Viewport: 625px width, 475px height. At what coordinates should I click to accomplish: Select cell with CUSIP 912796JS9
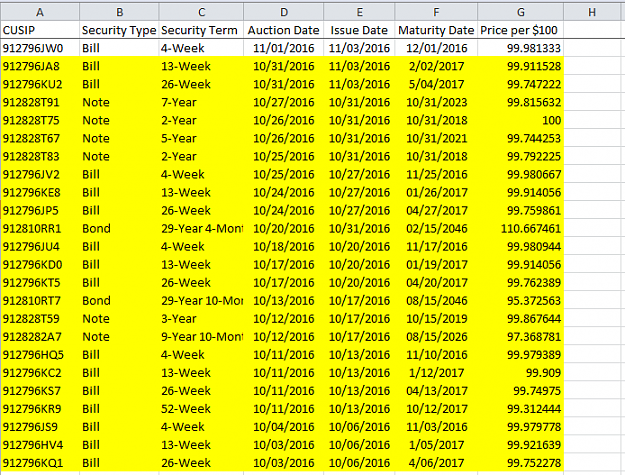click(40, 427)
